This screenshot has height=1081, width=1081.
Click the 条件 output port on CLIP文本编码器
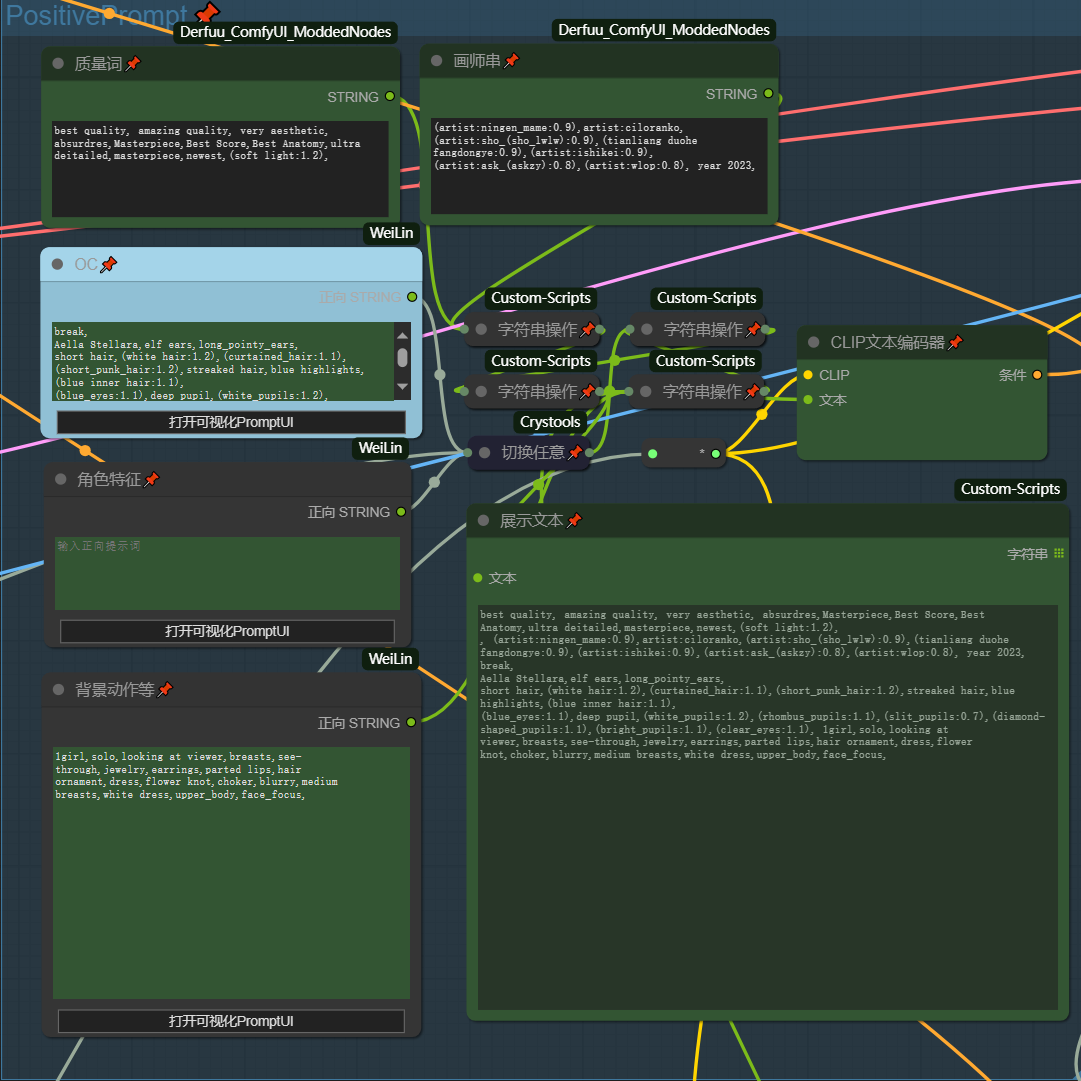pos(1036,375)
